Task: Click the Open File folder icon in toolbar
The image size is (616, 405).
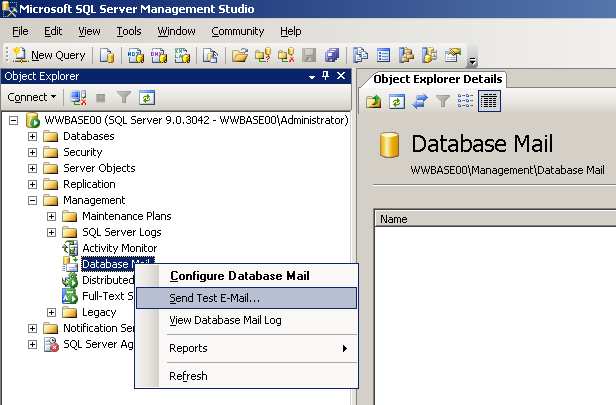Action: tap(240, 55)
